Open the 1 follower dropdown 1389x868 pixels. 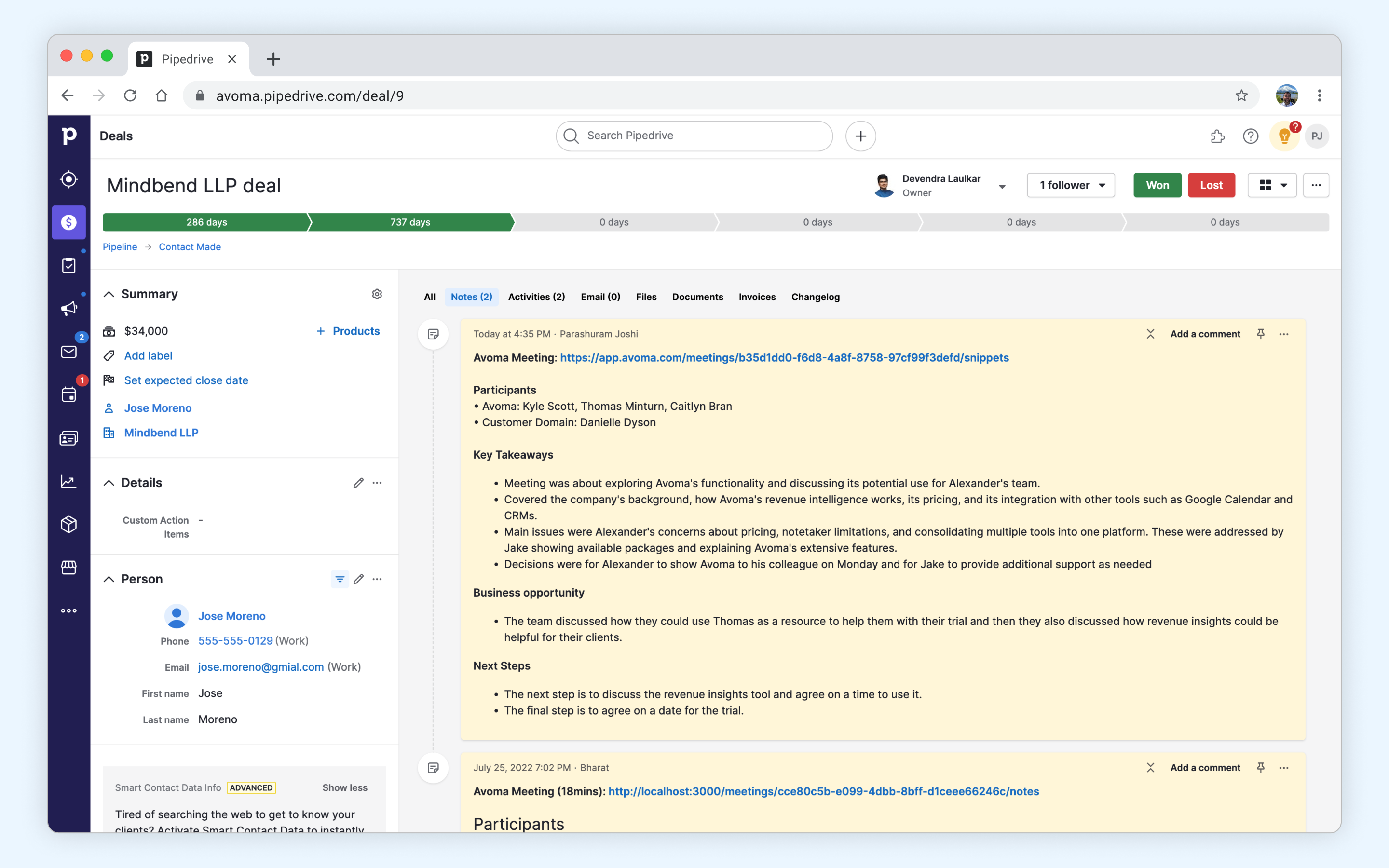click(x=1071, y=185)
